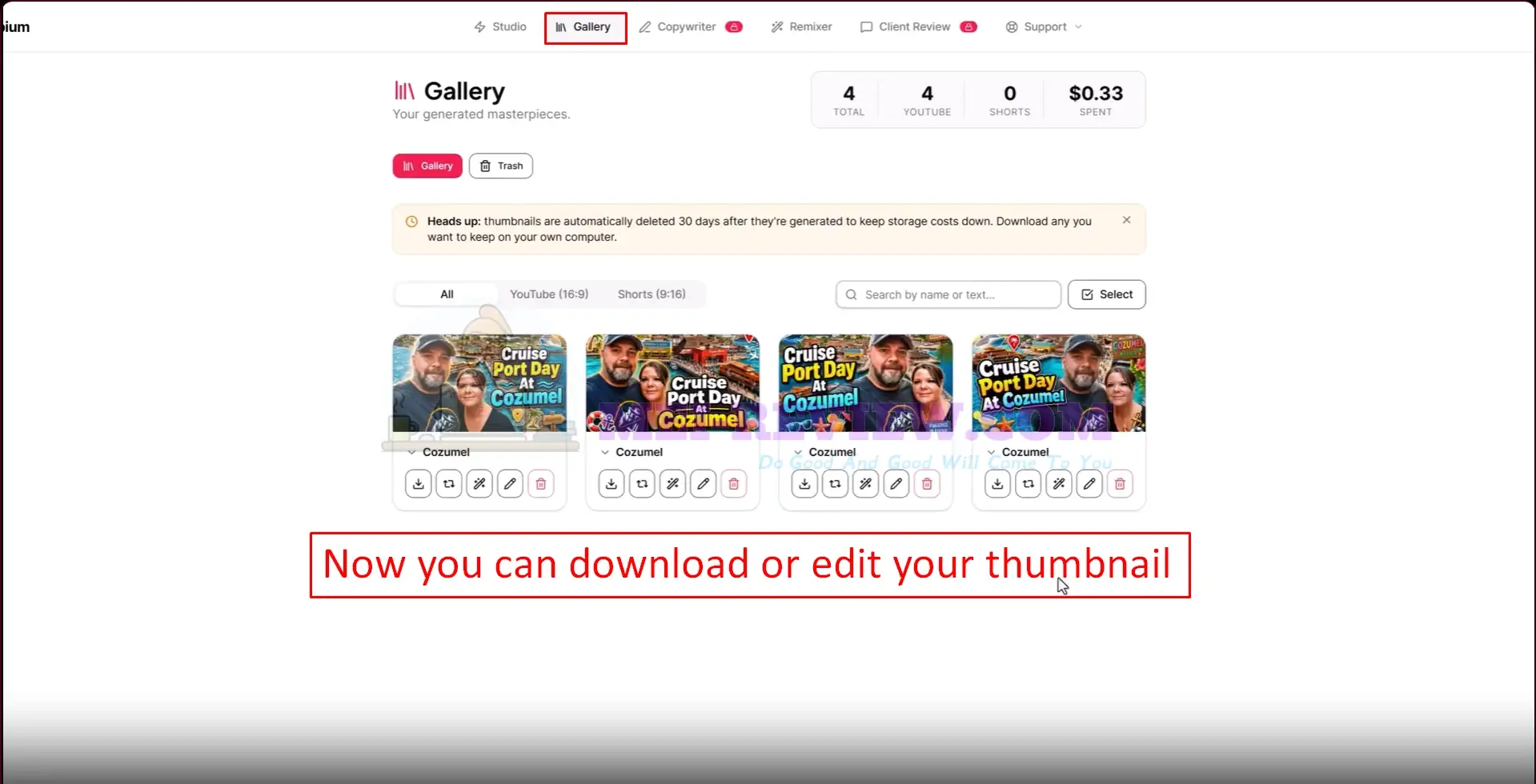Focus the Search by name field
The height and width of the screenshot is (784, 1536).
(948, 294)
